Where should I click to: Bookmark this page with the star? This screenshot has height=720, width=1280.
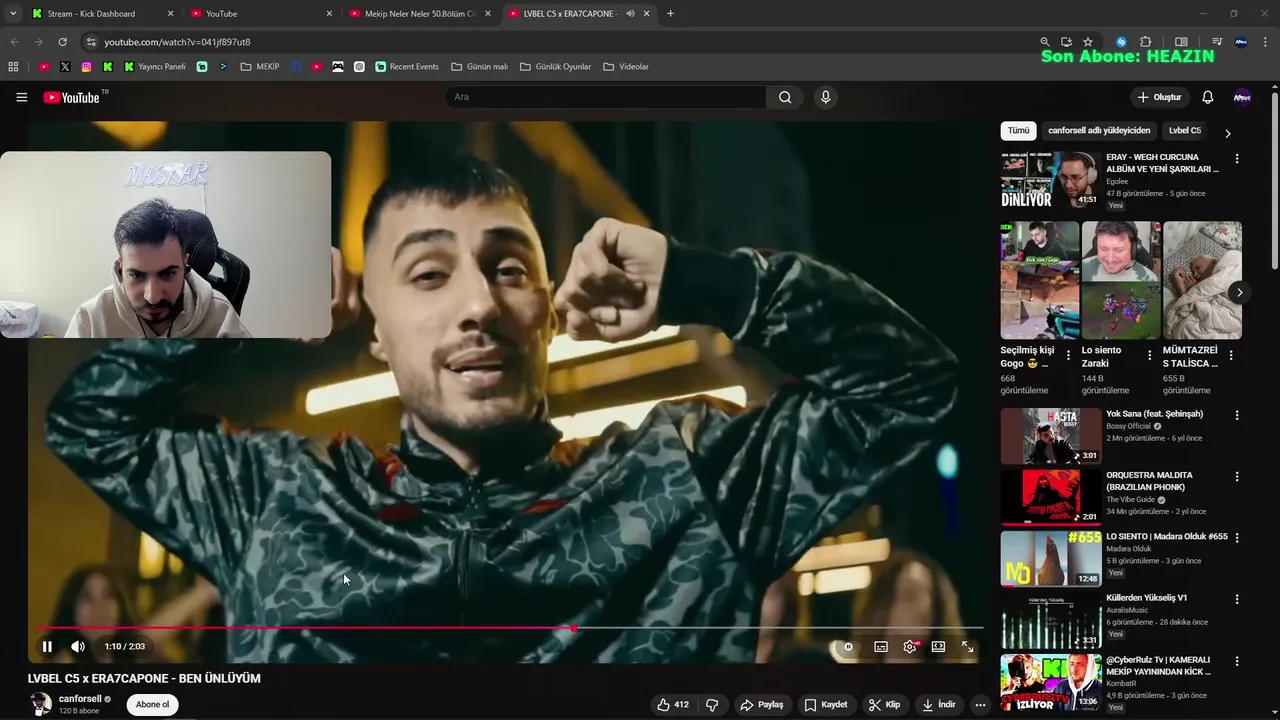[1088, 42]
